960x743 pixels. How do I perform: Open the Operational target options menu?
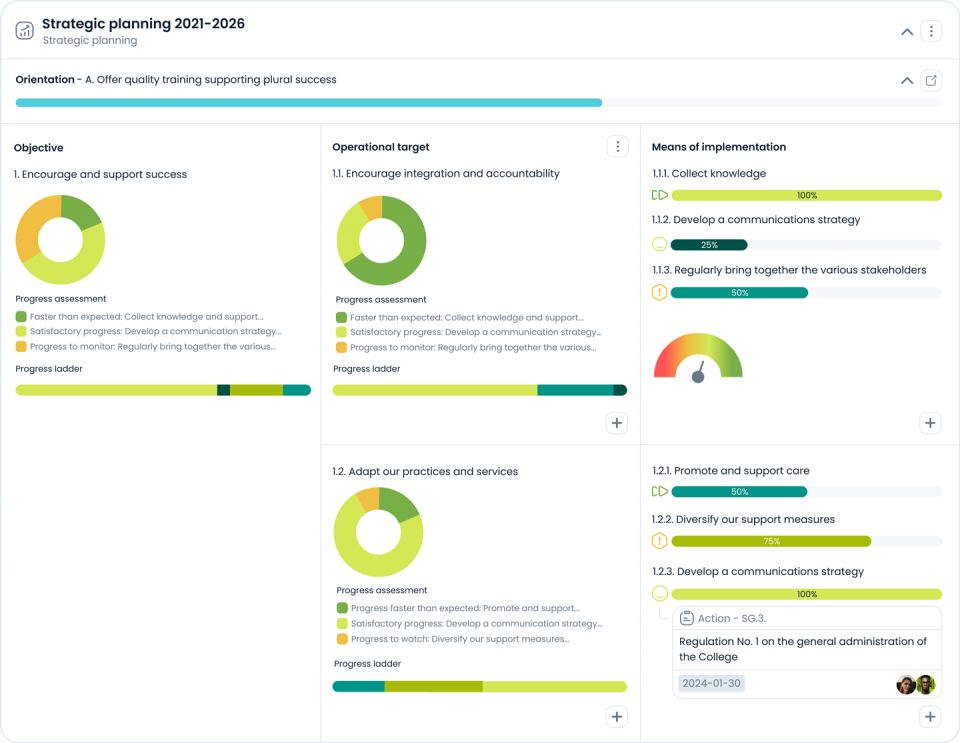pos(617,146)
